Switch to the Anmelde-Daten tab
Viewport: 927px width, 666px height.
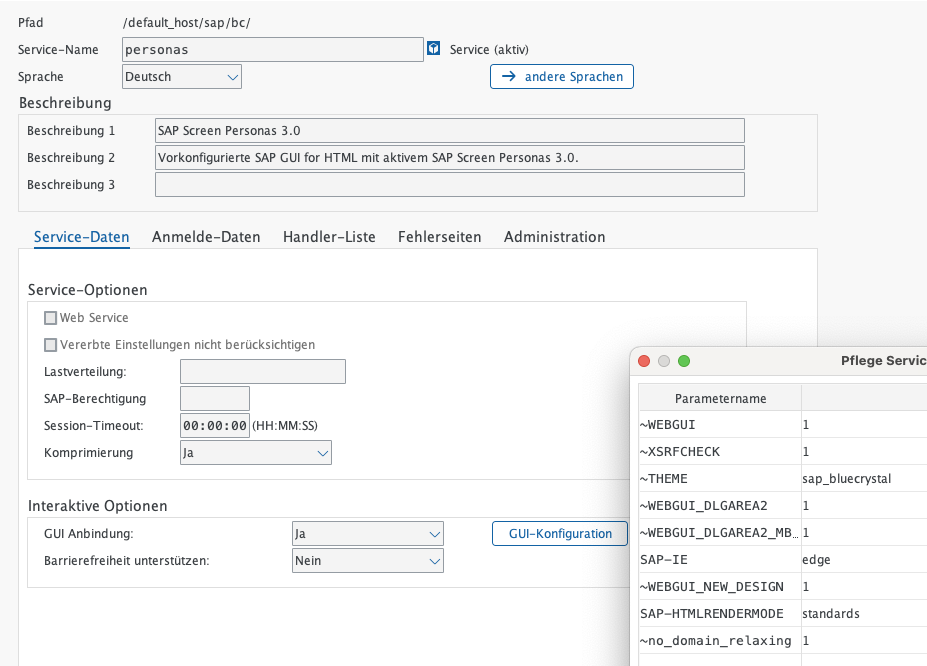click(206, 237)
